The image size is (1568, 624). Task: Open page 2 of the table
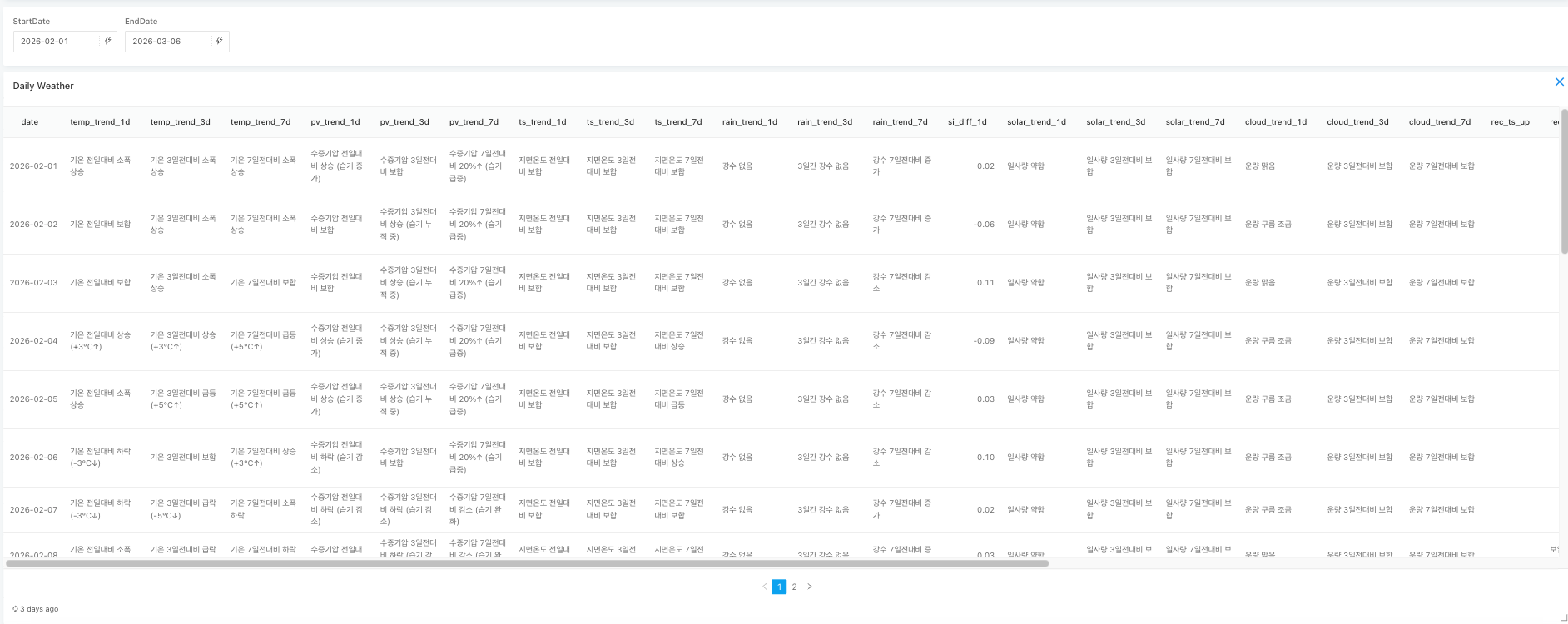tap(794, 587)
